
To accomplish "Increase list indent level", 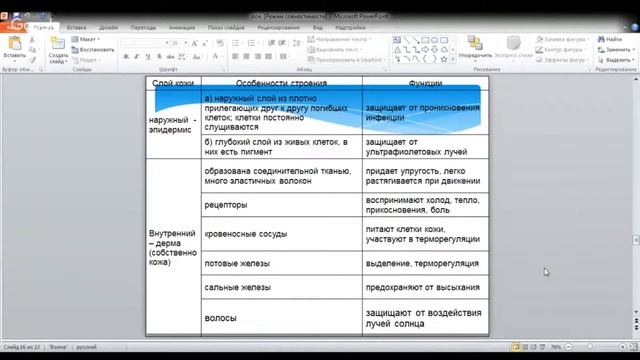I will coord(282,43).
